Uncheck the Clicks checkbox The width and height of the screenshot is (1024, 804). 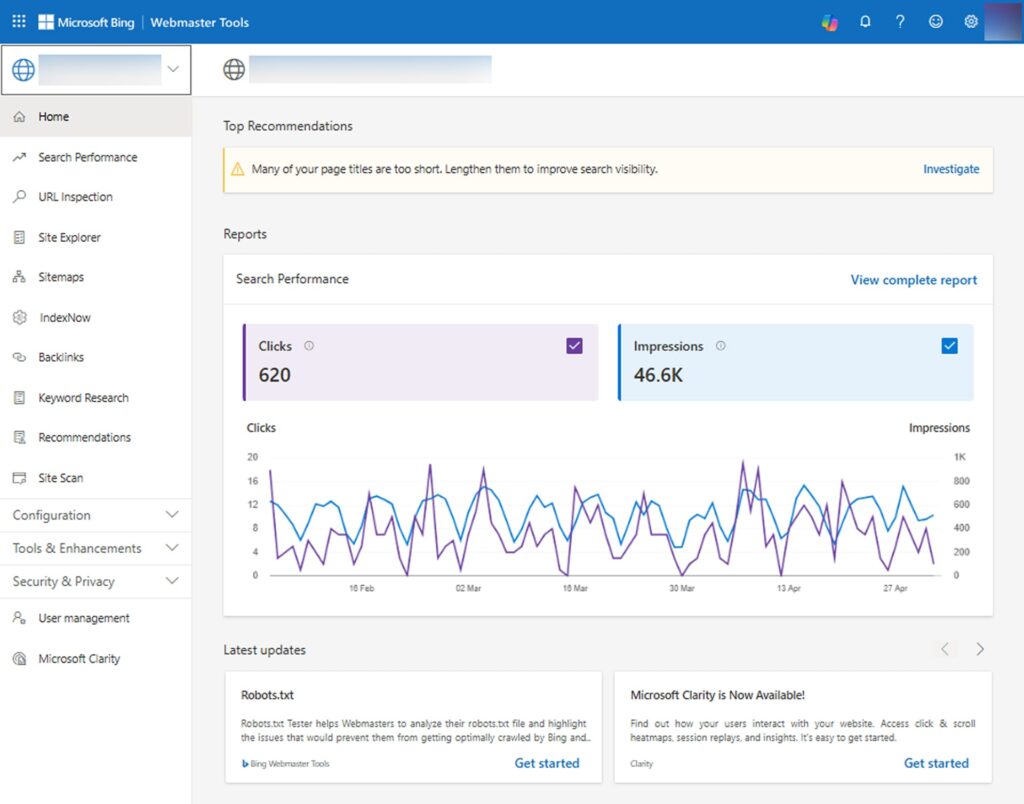tap(574, 346)
